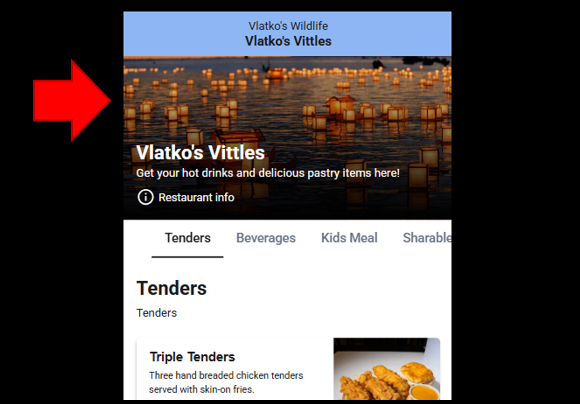Click the light blue header bar
The height and width of the screenshot is (404, 580).
click(x=287, y=34)
